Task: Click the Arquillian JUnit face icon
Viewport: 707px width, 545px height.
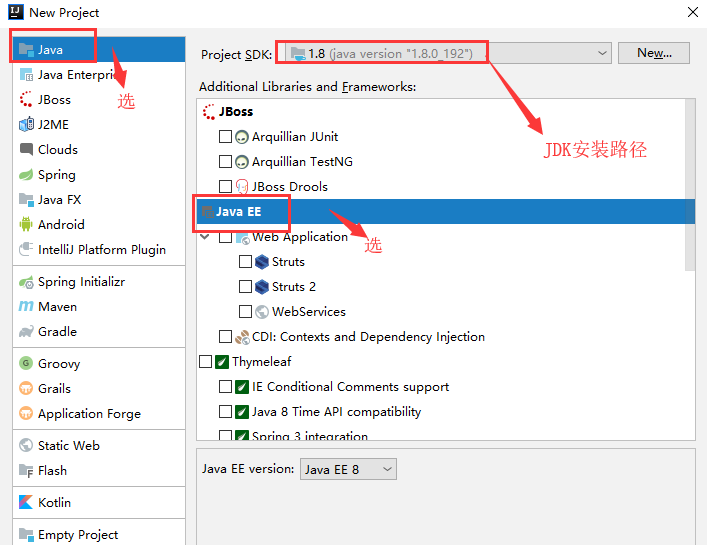Action: [x=242, y=137]
